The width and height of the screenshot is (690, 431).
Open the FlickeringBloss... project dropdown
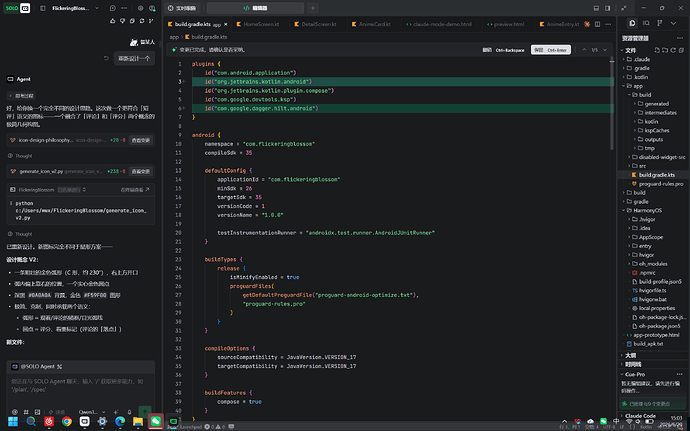coord(75,8)
